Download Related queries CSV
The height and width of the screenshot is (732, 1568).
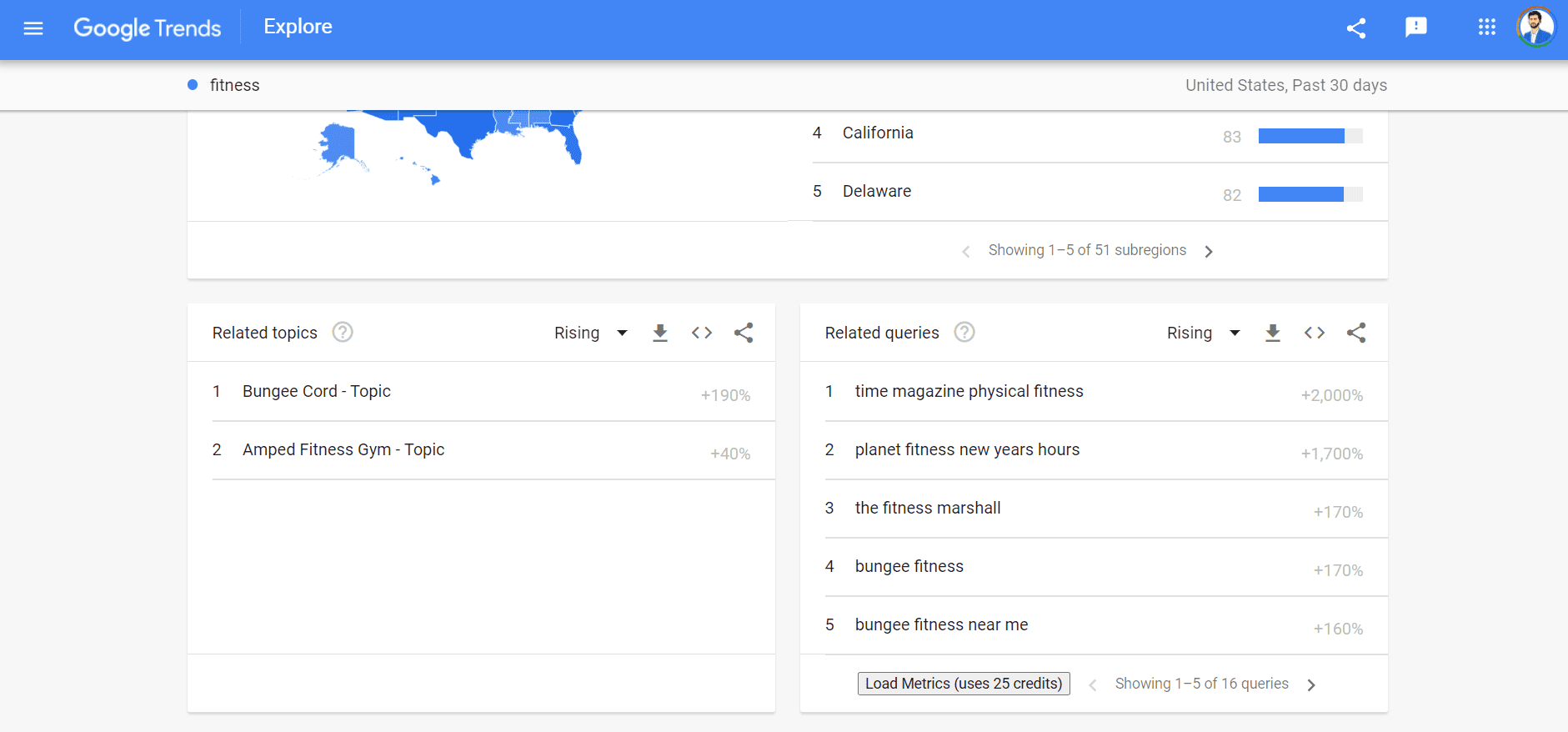point(1273,333)
